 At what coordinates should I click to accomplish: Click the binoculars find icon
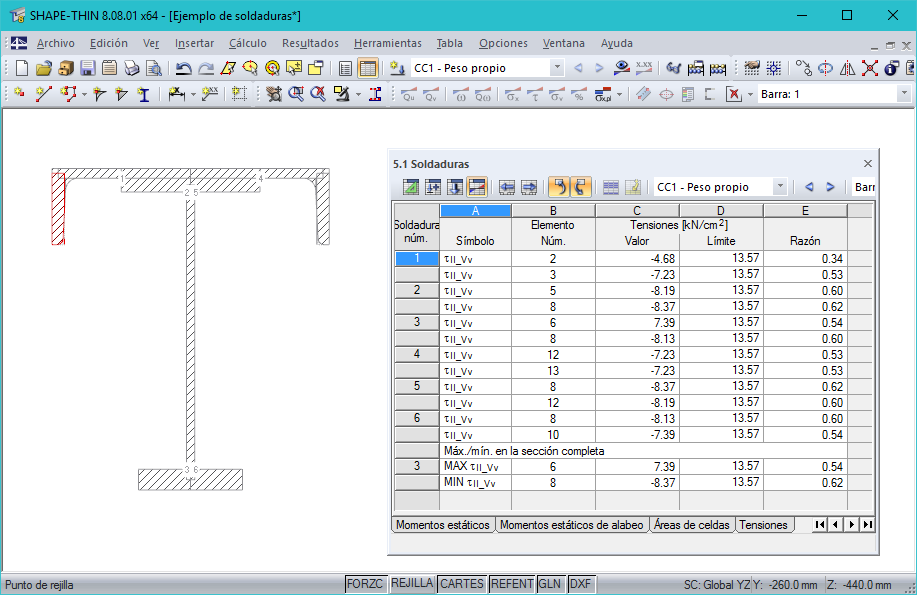674,68
